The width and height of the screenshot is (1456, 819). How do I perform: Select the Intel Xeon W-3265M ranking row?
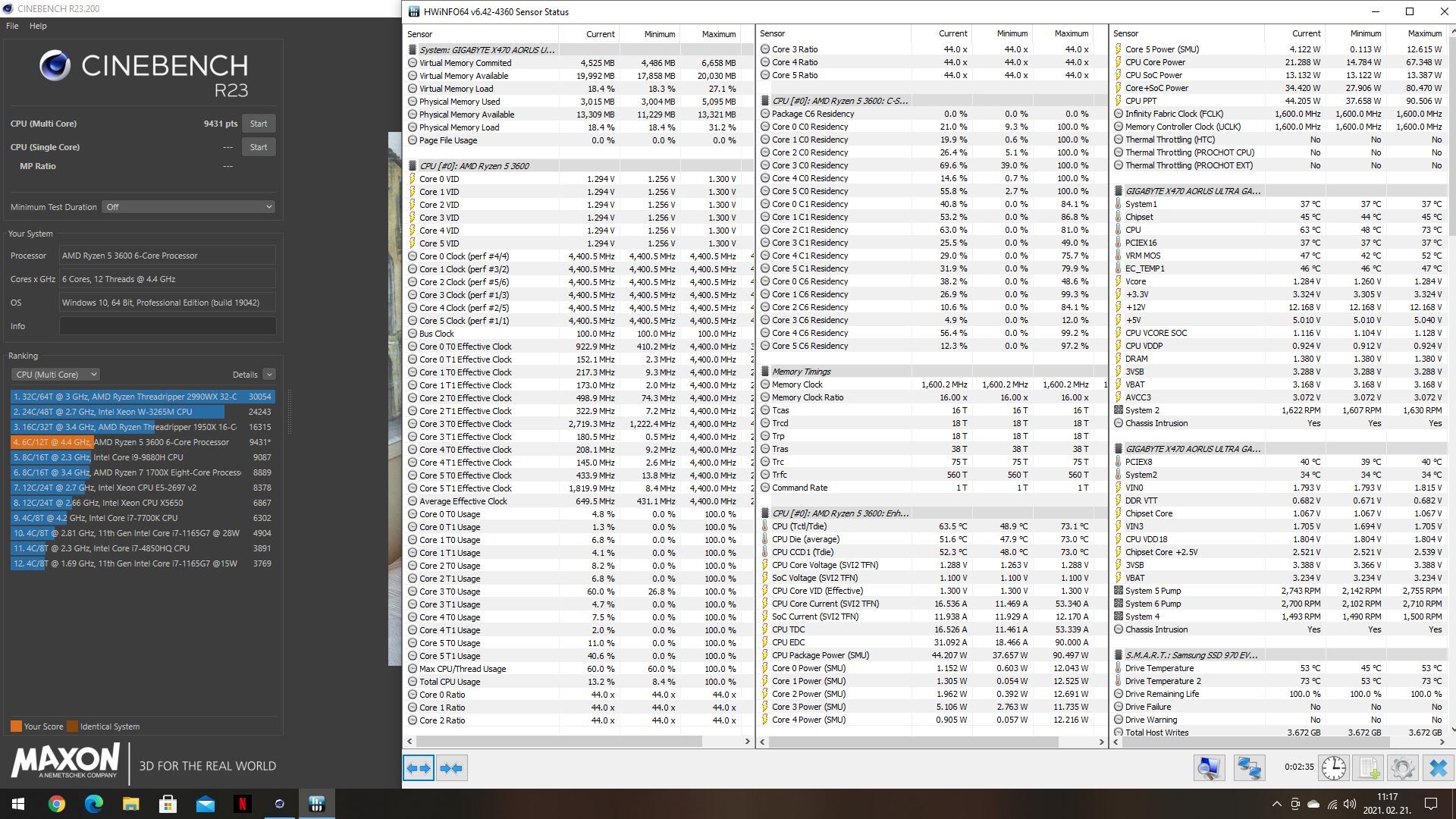point(143,412)
